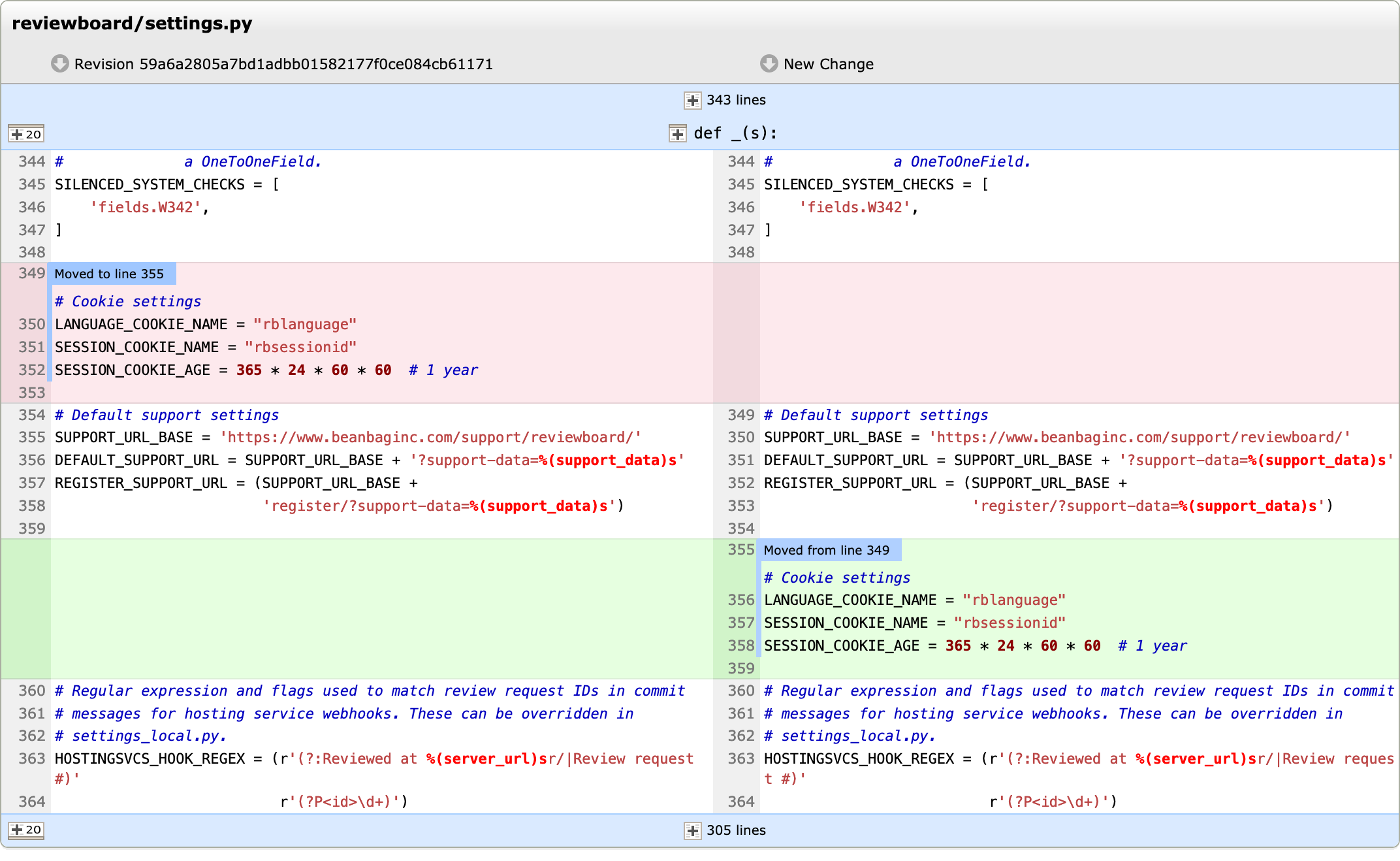Click SESSION_COOKIE_AGE on left line 352
This screenshot has width=1400, height=861.
[x=133, y=370]
